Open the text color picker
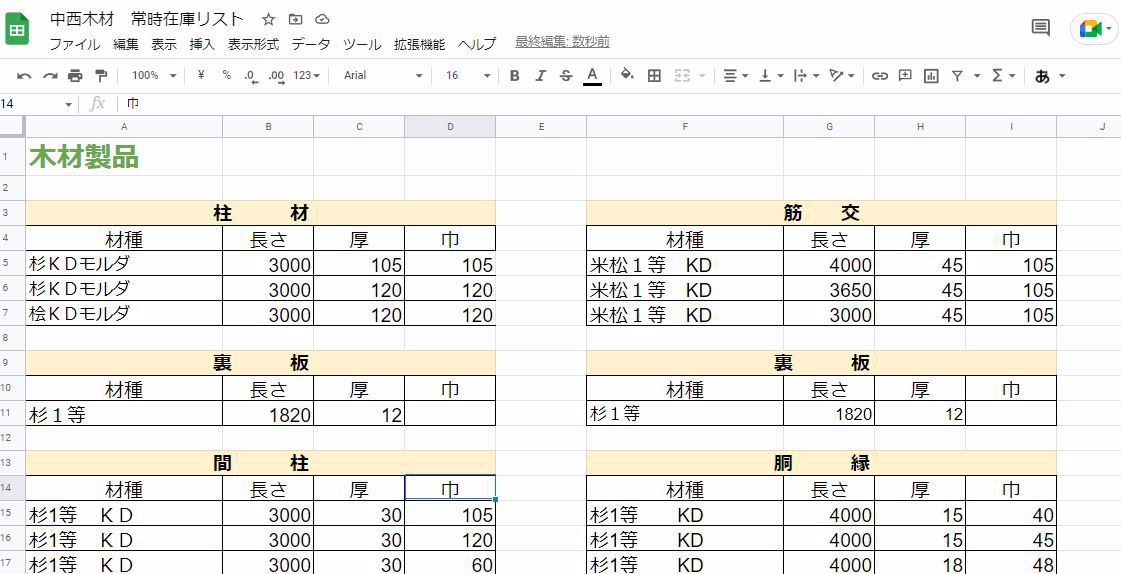Screen dimensions: 1121x574 click(x=592, y=76)
